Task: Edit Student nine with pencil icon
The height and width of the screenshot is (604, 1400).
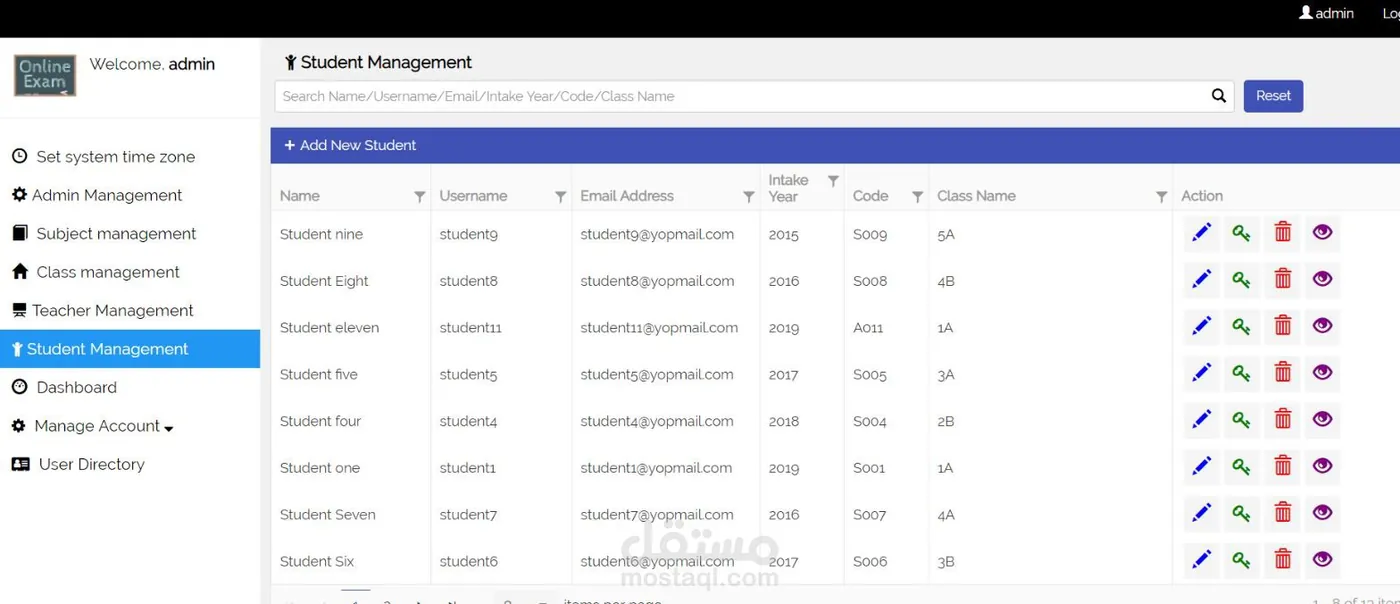Action: tap(1202, 233)
